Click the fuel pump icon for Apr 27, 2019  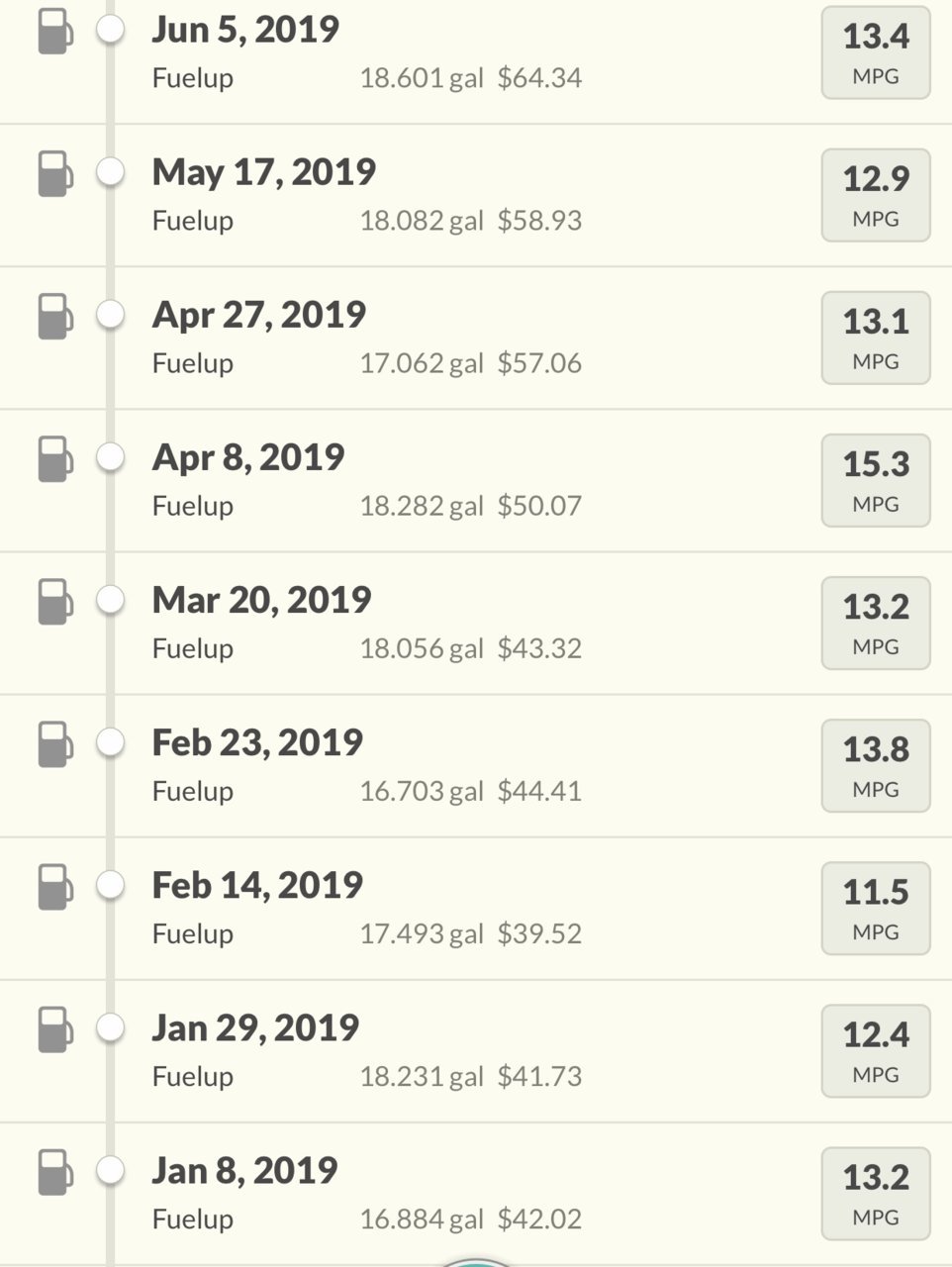point(55,316)
